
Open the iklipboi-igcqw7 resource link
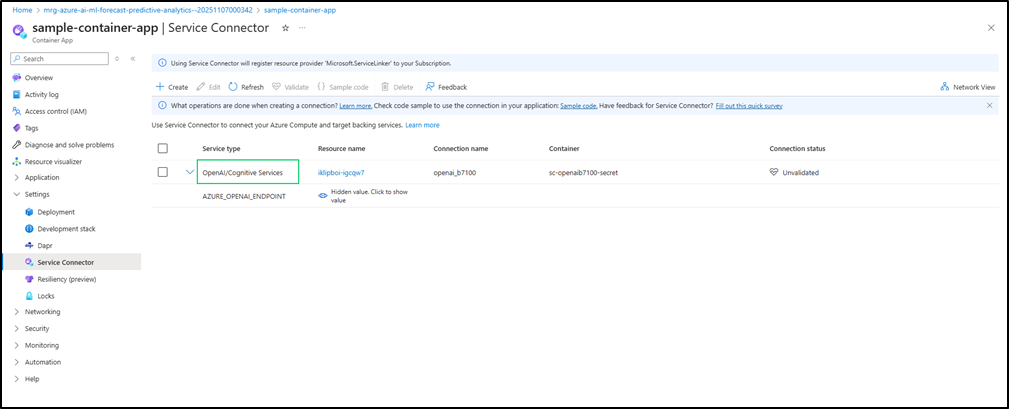pyautogui.click(x=341, y=172)
